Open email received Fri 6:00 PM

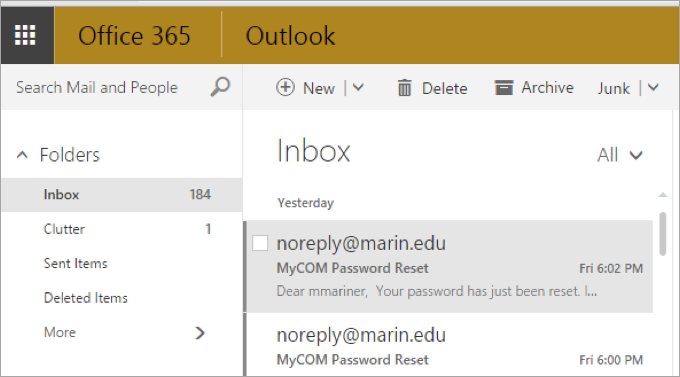click(449, 345)
